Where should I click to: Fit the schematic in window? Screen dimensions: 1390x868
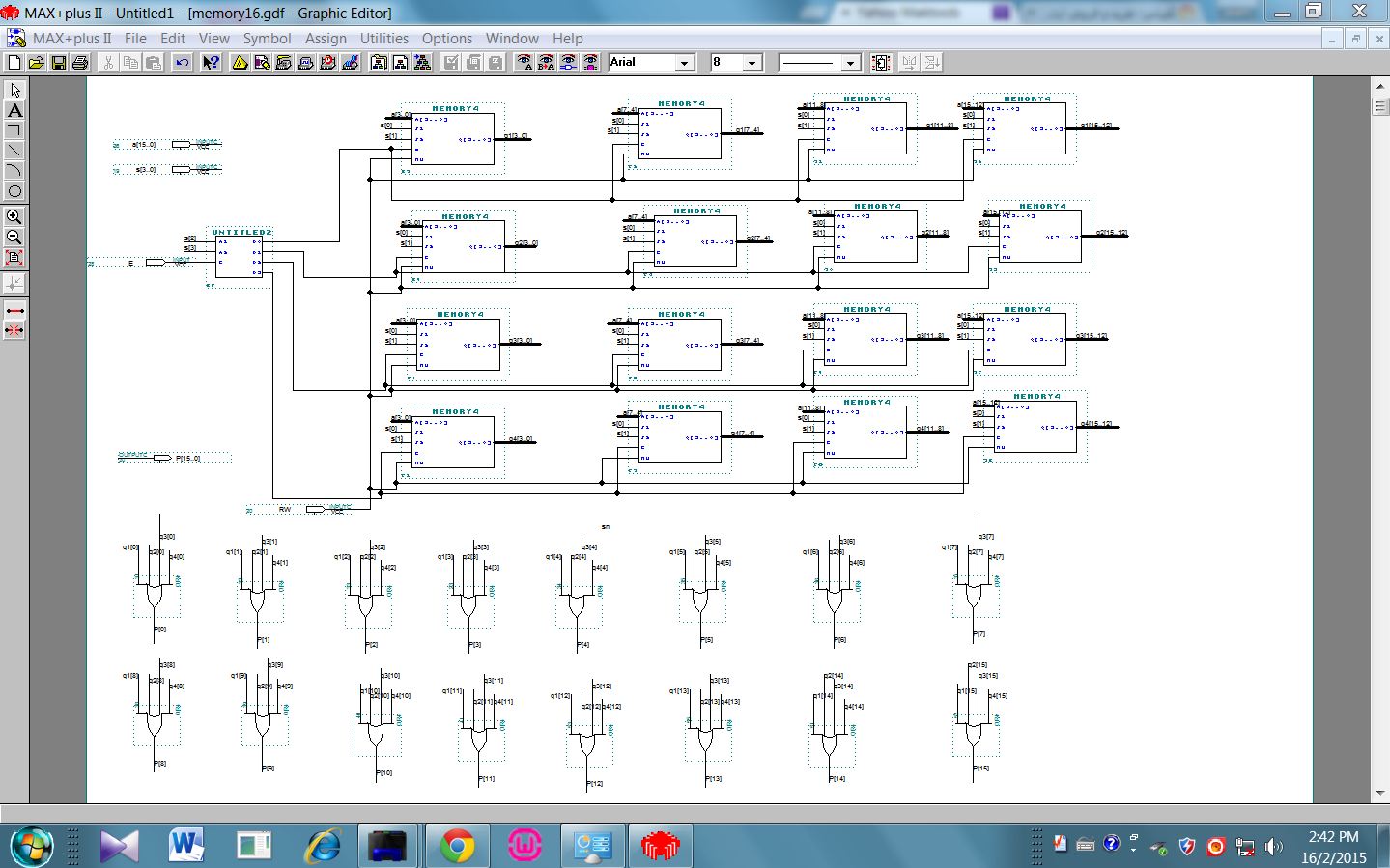click(x=14, y=258)
